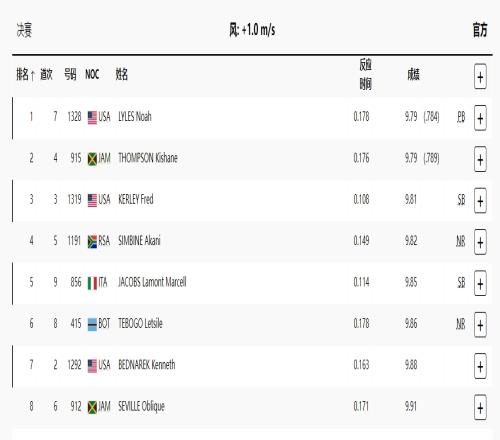Image resolution: width=500 pixels, height=440 pixels.
Task: Click the NR label in Simbine row
Action: [460, 241]
